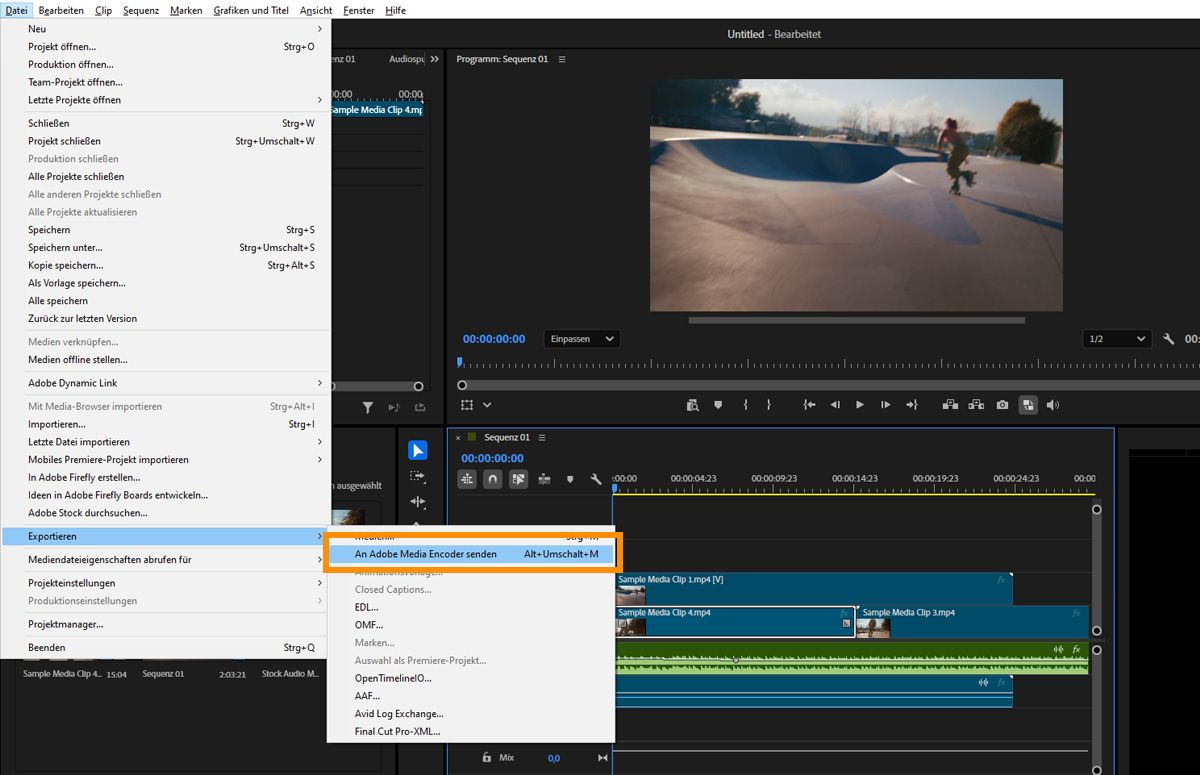Click export share icon in source panel
This screenshot has width=1200, height=775.
[419, 407]
